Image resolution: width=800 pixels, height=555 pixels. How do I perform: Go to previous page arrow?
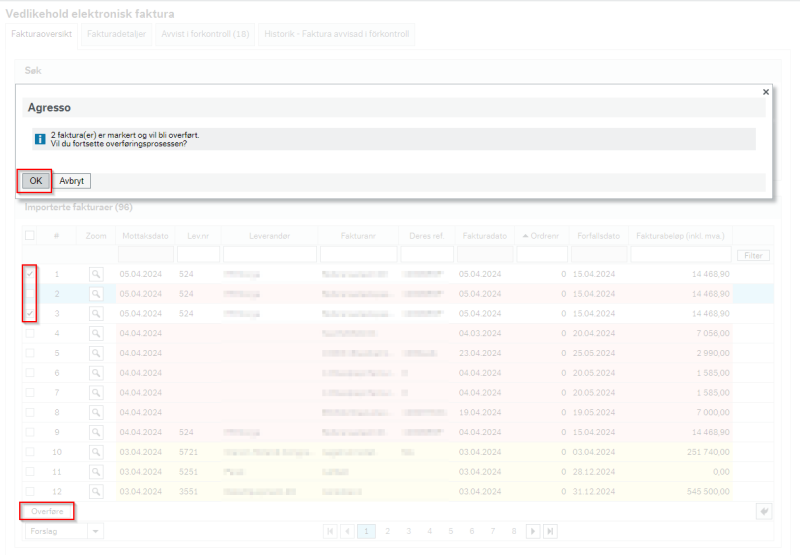click(348, 532)
